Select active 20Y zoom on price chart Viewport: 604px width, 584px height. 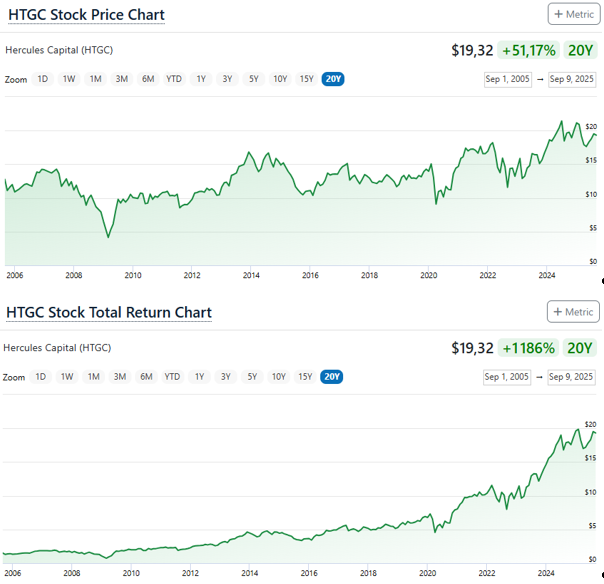(x=332, y=79)
